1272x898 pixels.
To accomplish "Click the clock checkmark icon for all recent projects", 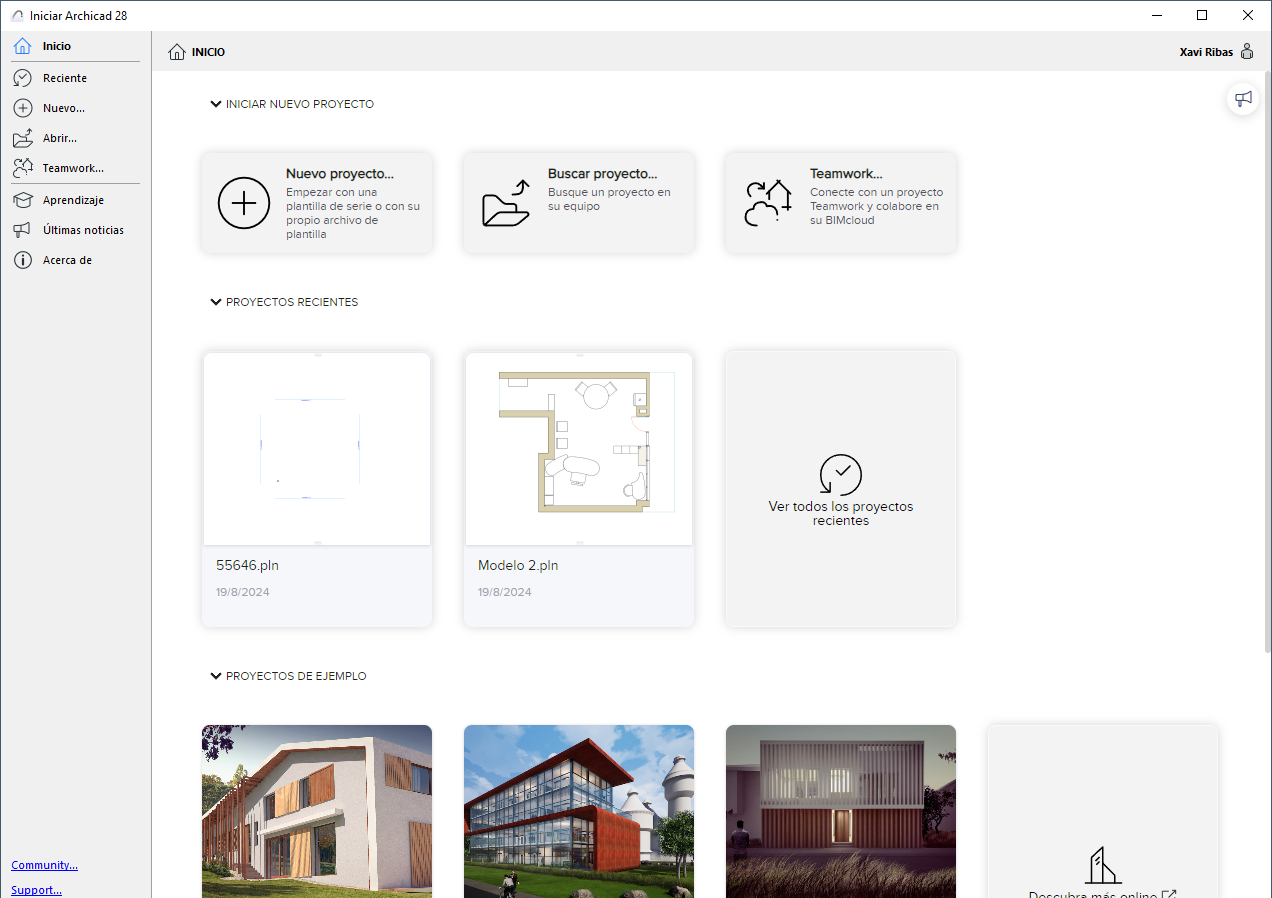I will (840, 475).
